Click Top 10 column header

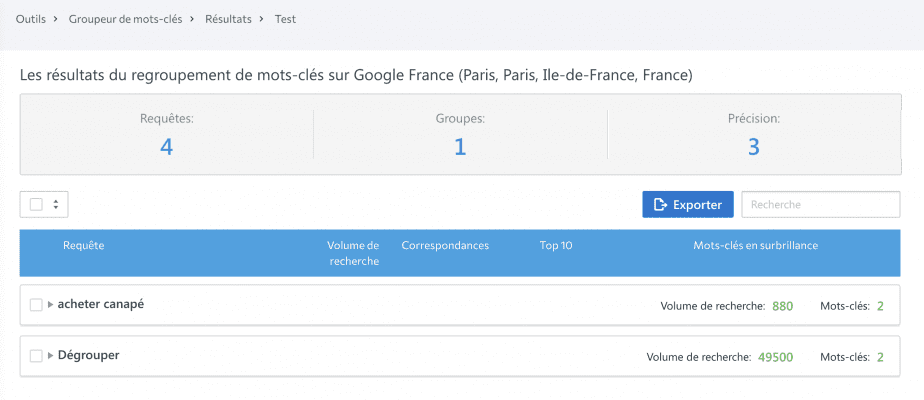[556, 246]
